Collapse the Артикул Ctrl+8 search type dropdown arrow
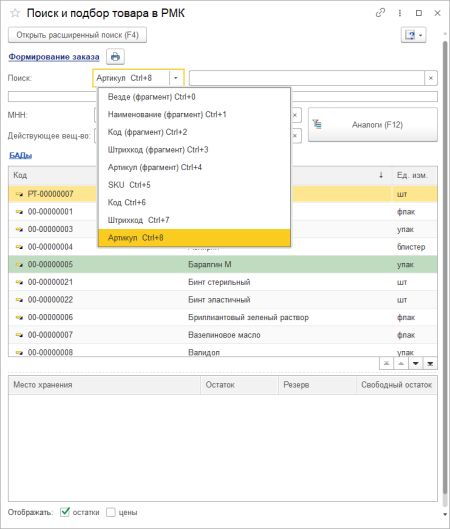This screenshot has width=450, height=529. (176, 78)
